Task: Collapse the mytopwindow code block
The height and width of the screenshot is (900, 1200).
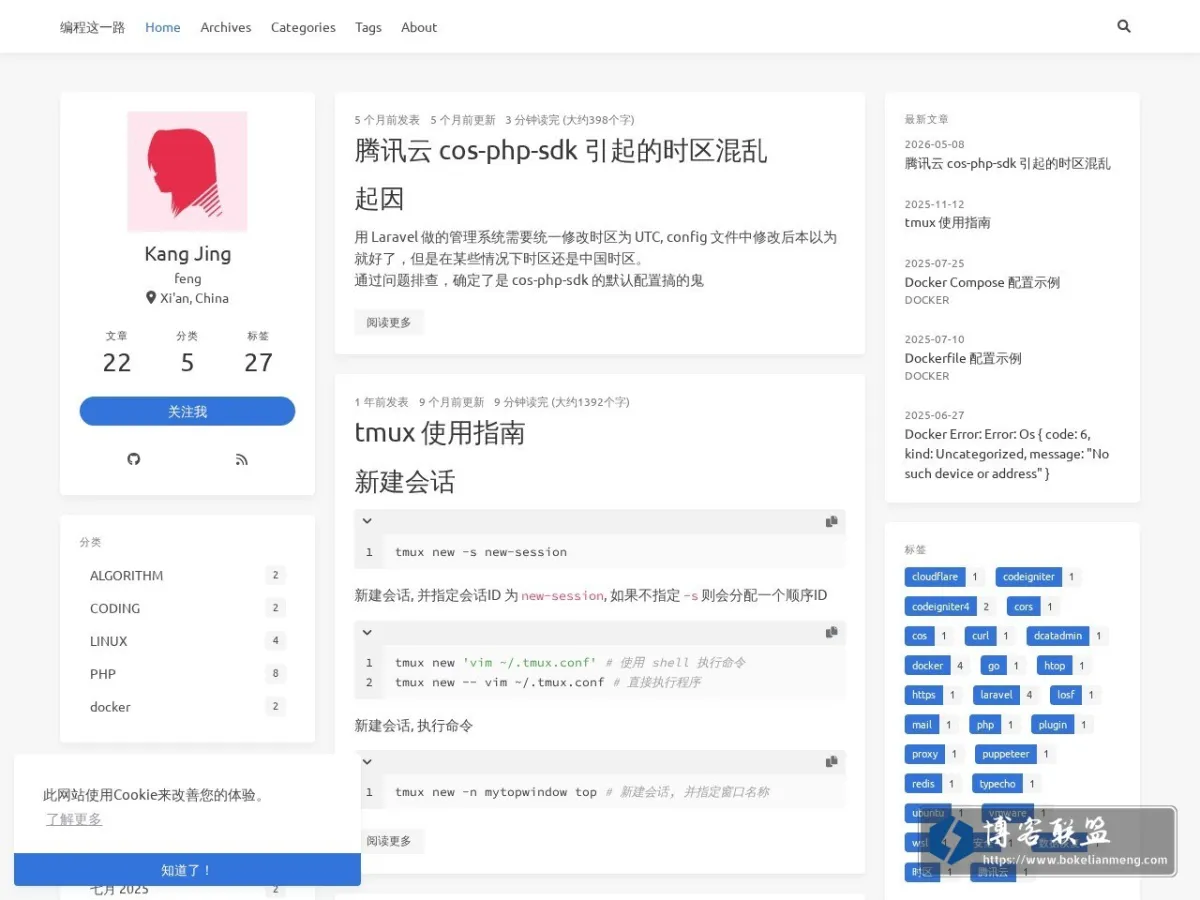Action: point(367,761)
